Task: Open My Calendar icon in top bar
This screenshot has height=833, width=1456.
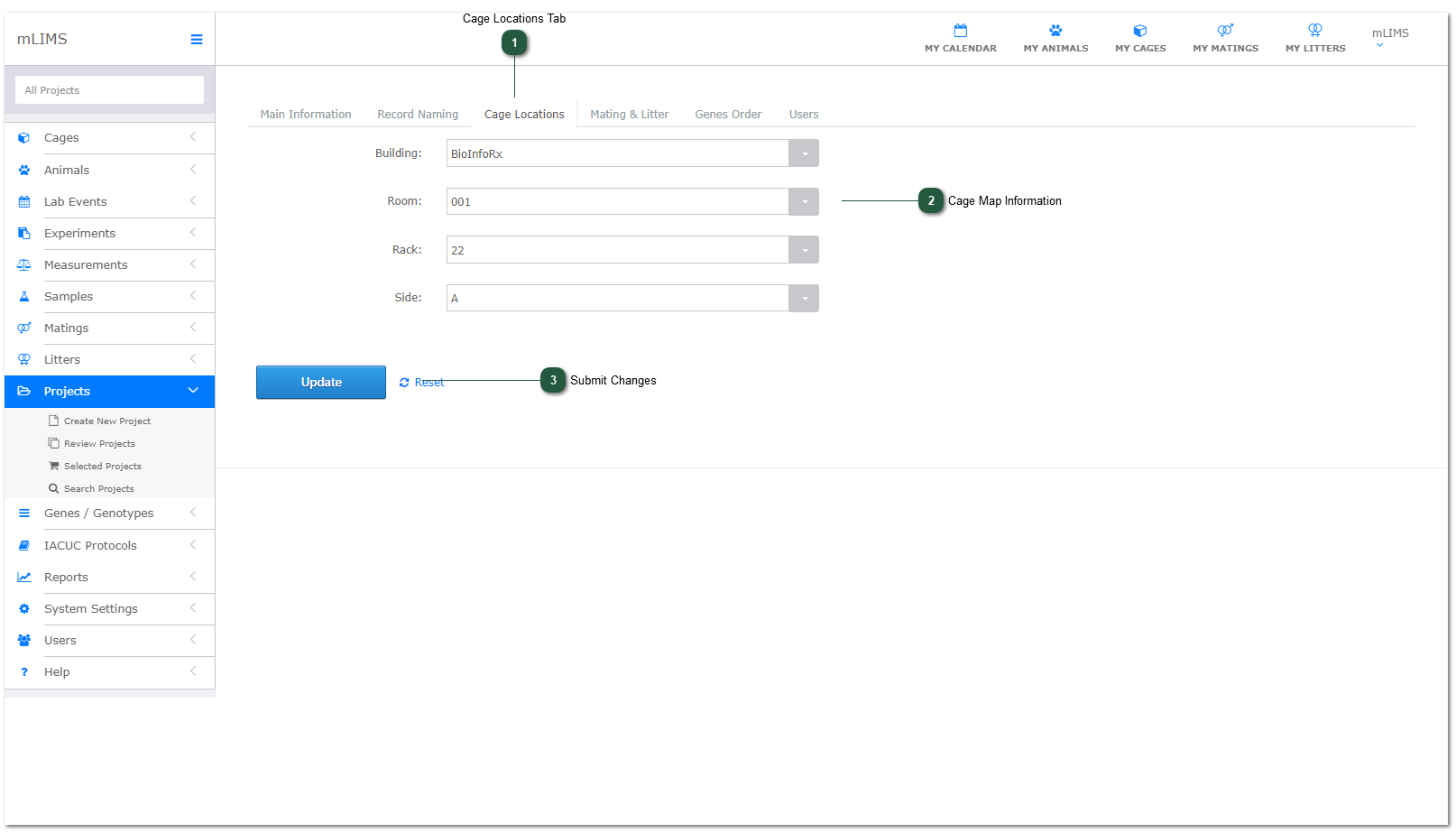Action: pyautogui.click(x=961, y=31)
